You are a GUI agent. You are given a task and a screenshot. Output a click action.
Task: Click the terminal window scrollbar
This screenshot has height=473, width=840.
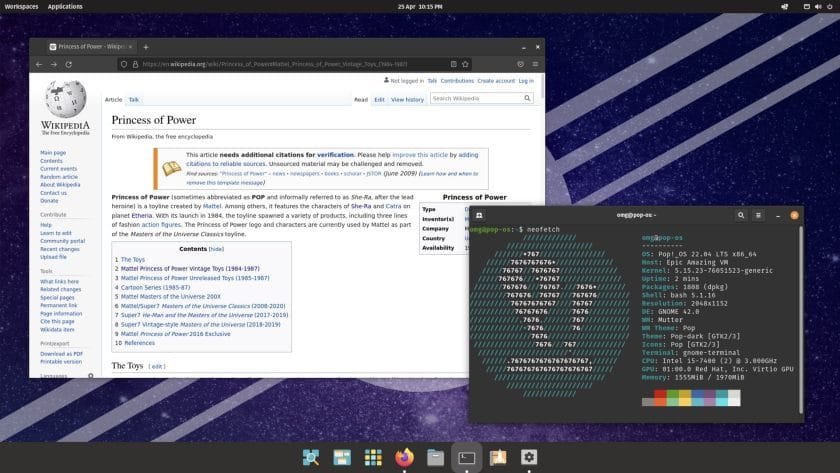point(801,320)
